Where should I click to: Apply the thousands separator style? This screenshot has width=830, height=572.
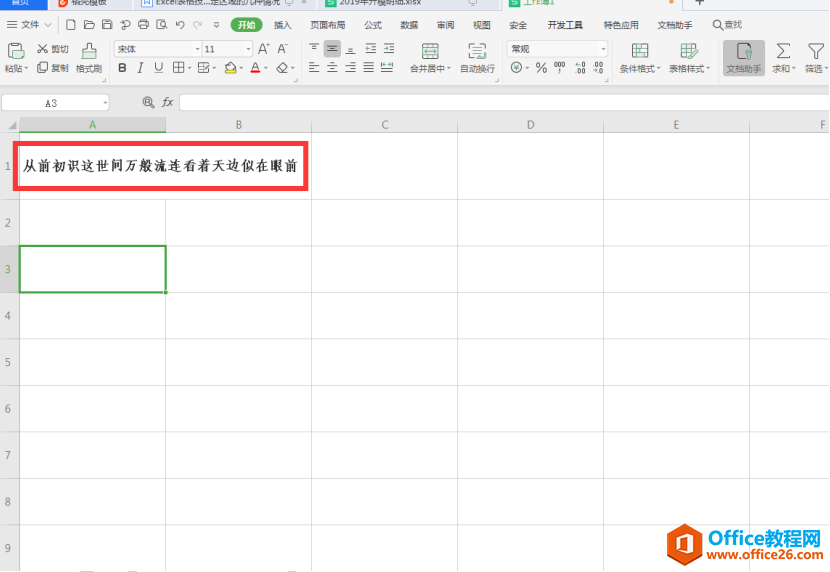560,67
